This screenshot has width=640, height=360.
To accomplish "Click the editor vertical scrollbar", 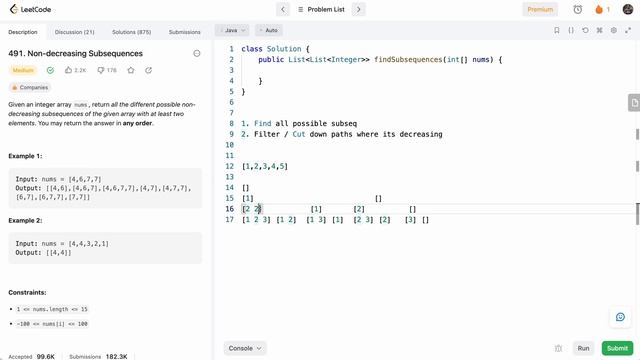I will click(637, 213).
